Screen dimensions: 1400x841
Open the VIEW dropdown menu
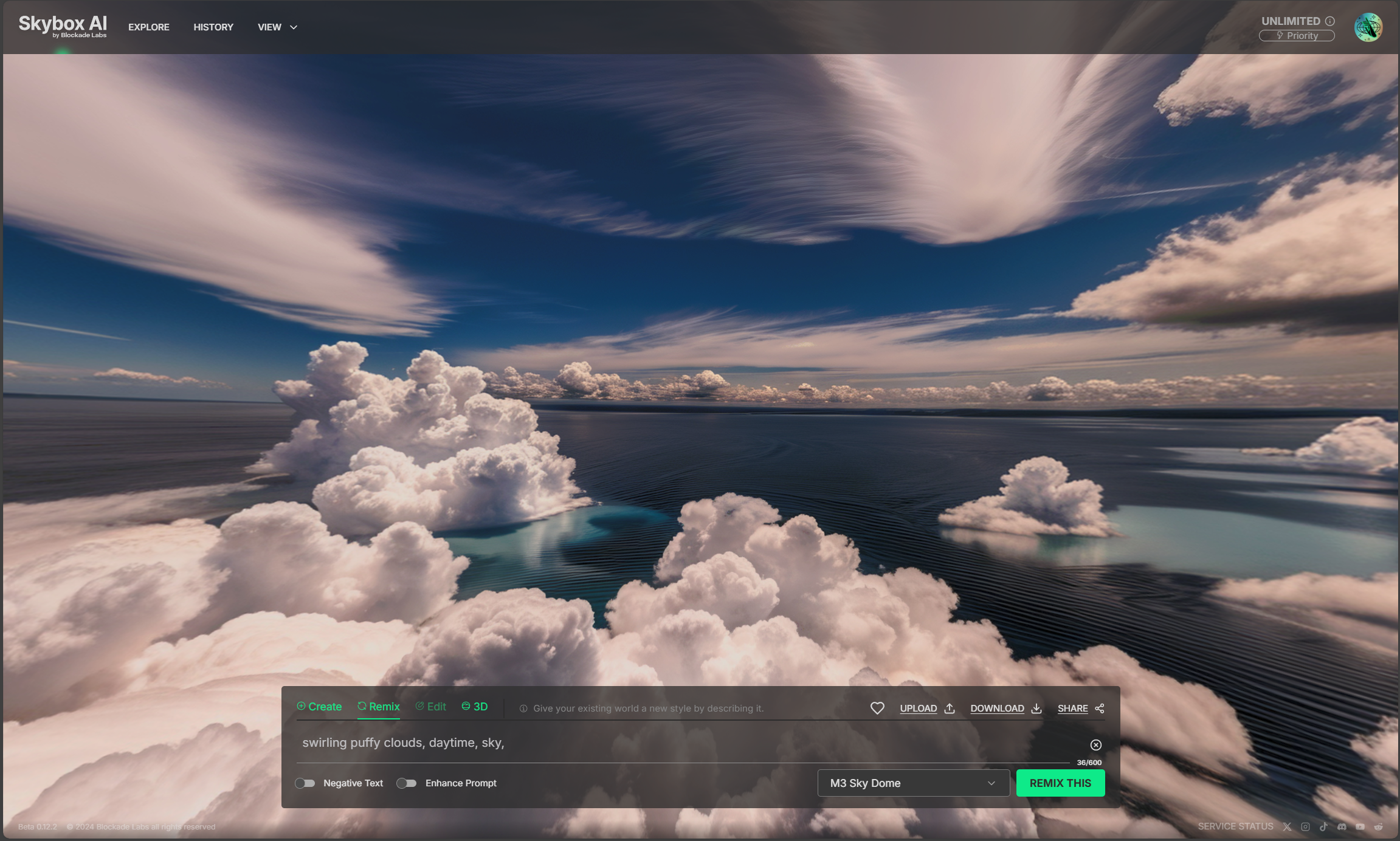(277, 27)
